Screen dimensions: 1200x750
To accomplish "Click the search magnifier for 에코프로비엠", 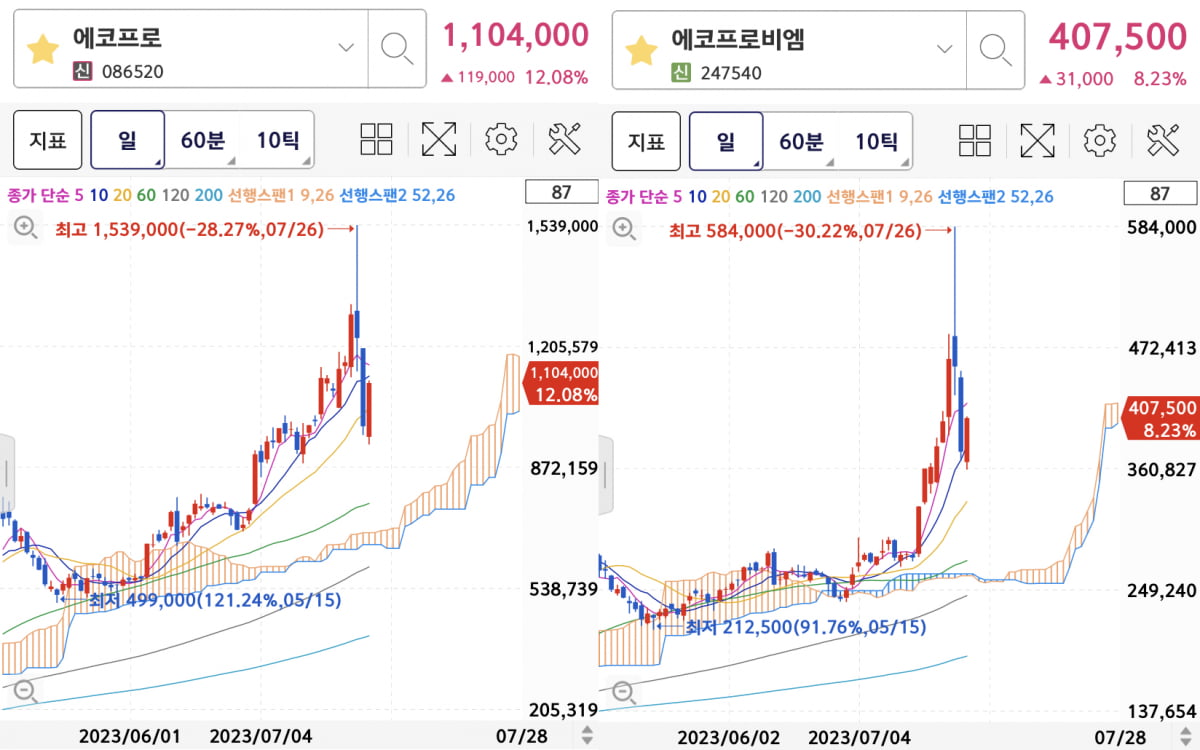I will click(x=996, y=48).
